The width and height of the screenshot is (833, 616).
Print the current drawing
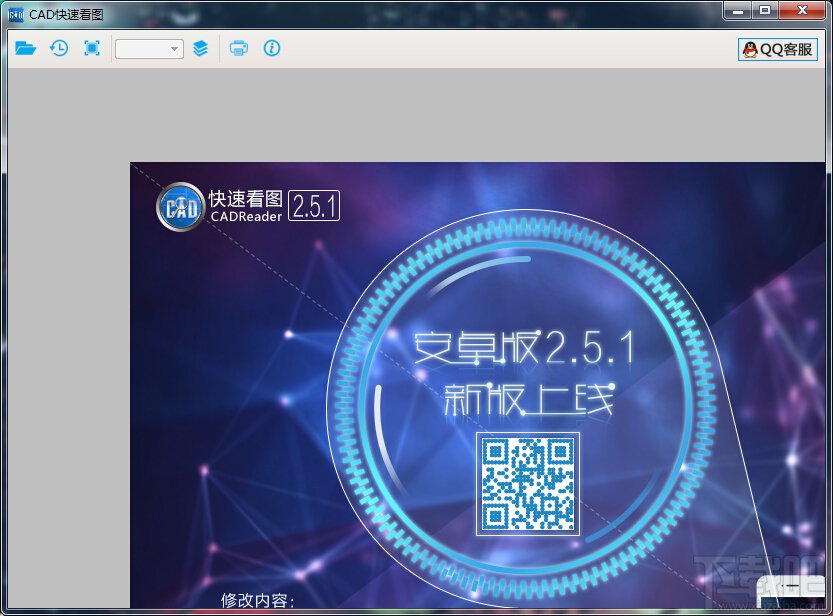coord(239,48)
